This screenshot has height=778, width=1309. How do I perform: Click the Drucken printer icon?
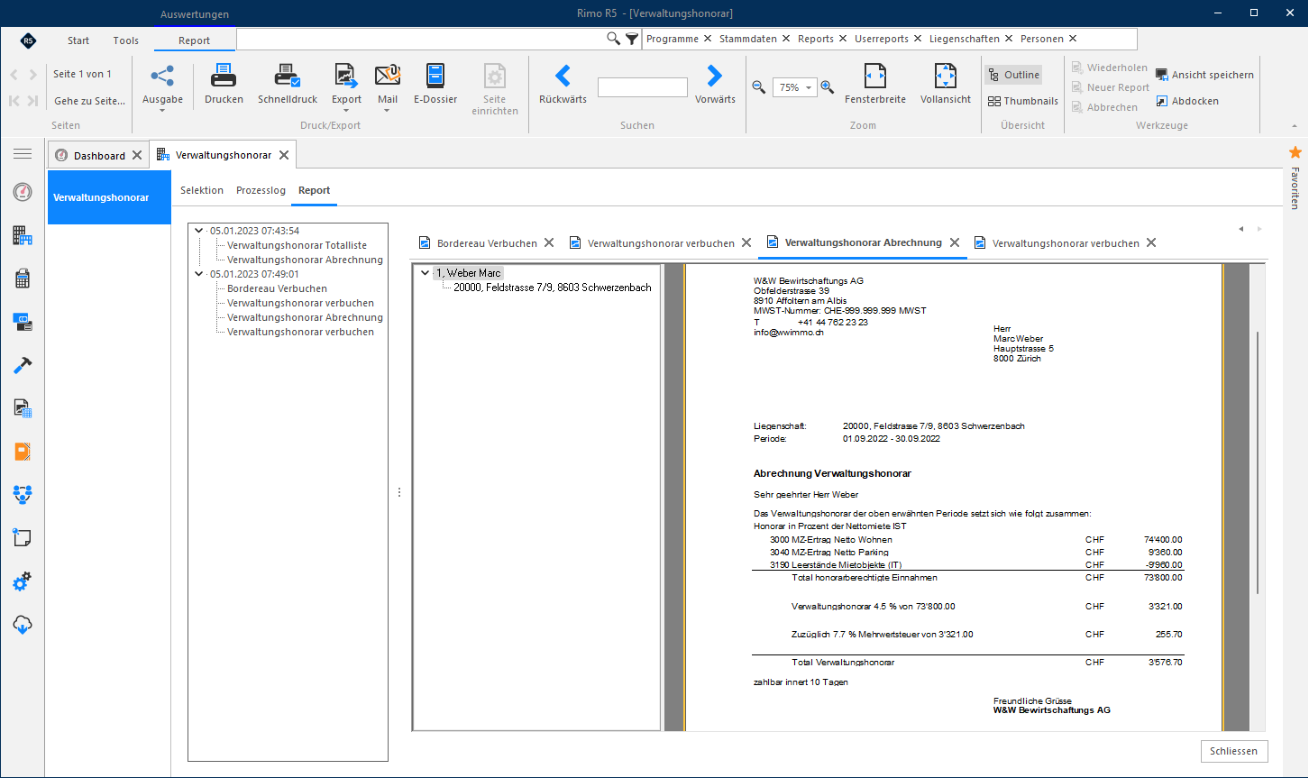(x=223, y=76)
